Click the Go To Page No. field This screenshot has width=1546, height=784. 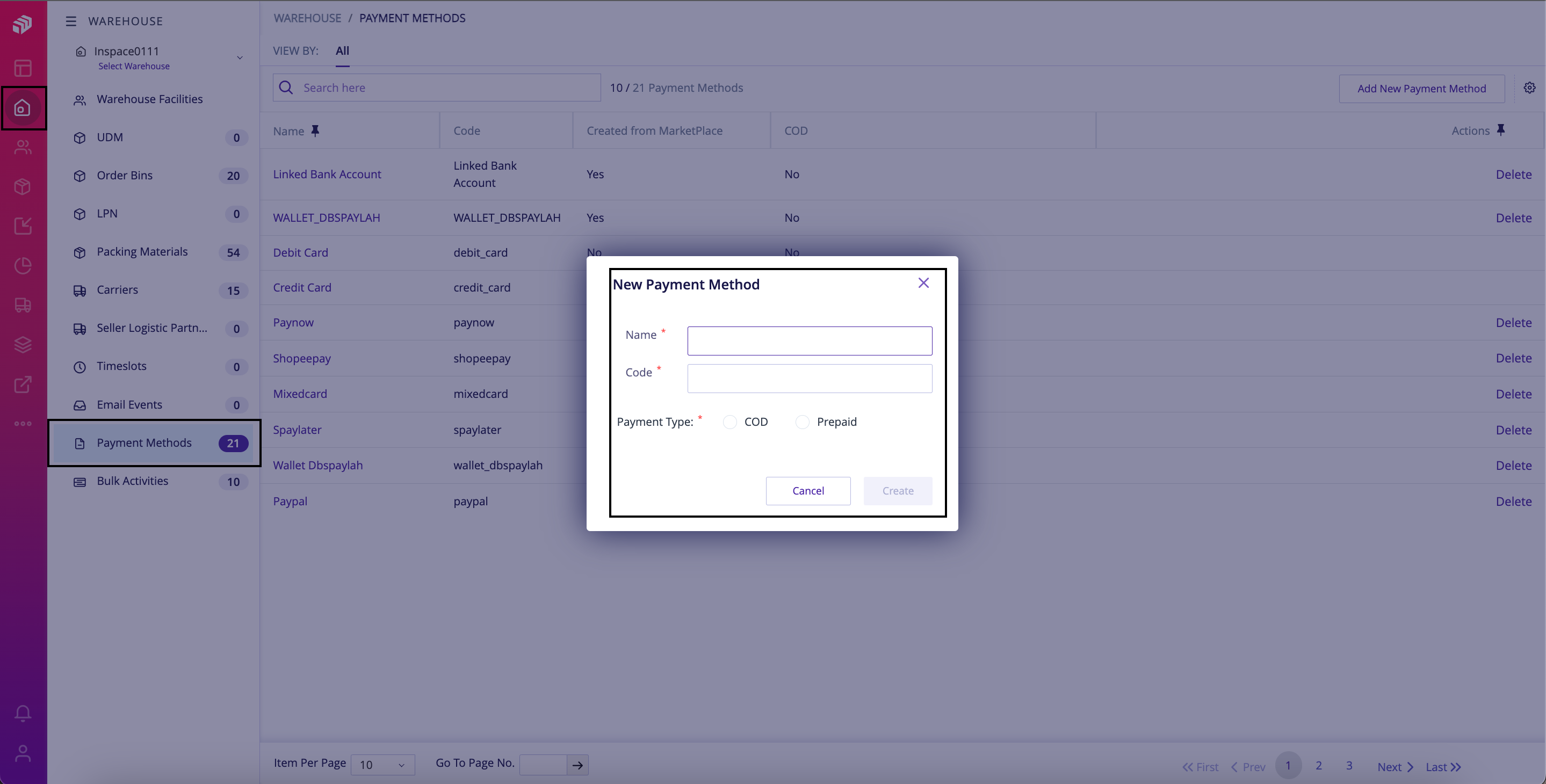click(x=543, y=765)
